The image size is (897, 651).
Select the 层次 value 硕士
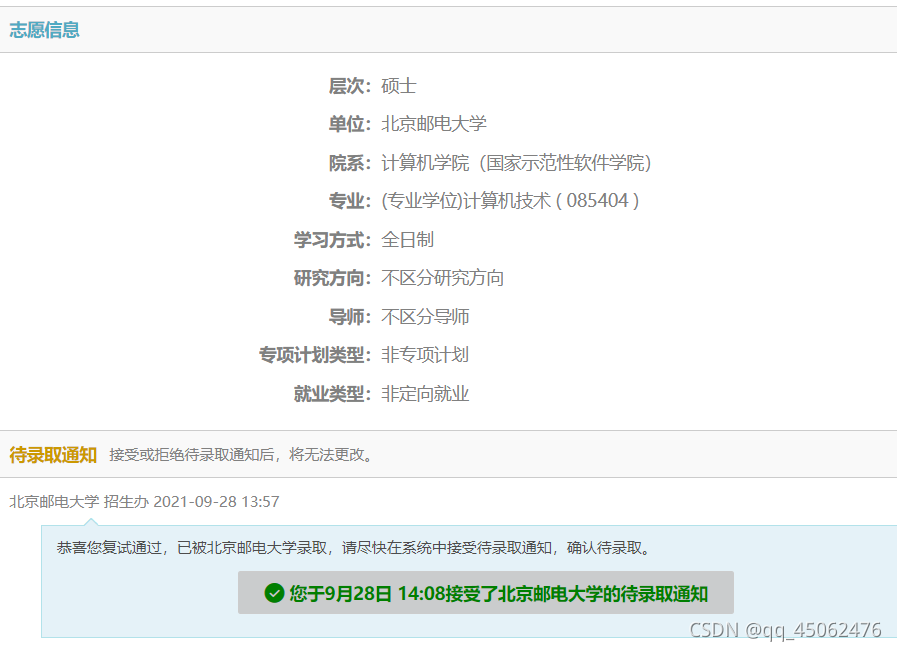click(399, 86)
